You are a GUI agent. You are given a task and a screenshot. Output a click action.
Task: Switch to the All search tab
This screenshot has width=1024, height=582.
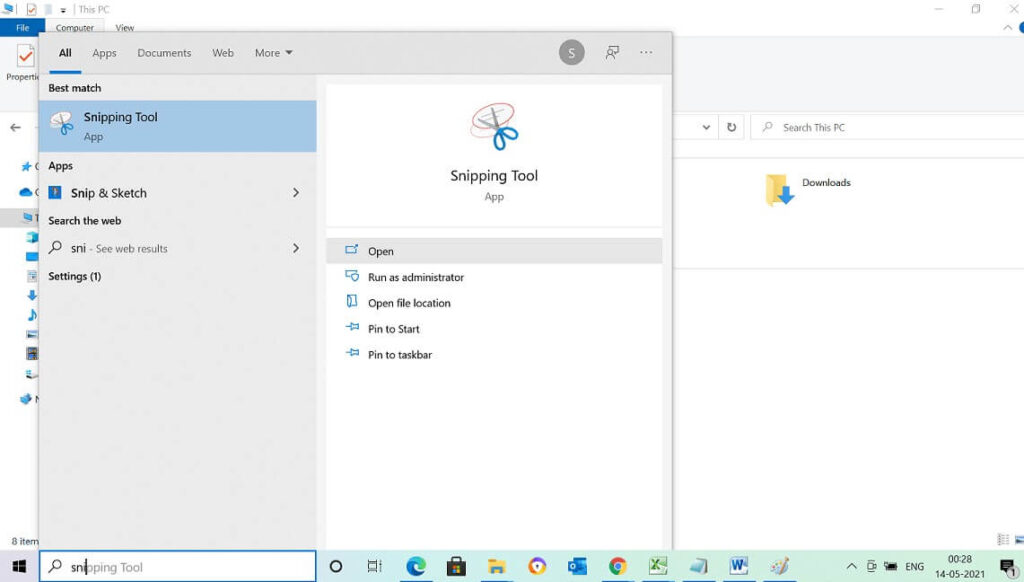click(x=65, y=53)
